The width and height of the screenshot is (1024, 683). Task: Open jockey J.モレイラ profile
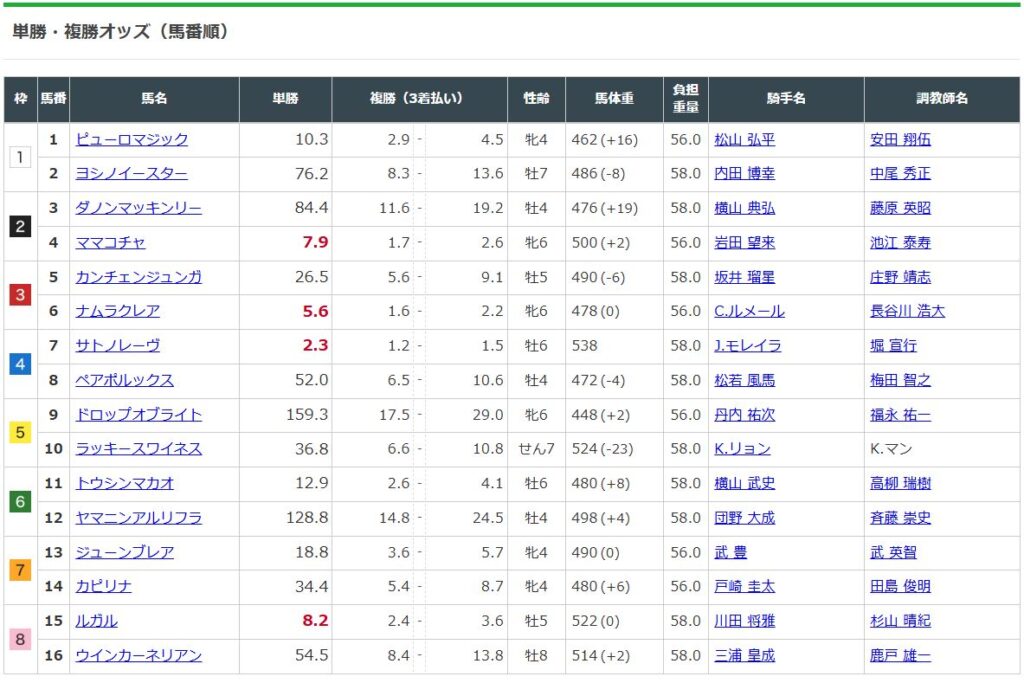pyautogui.click(x=747, y=346)
